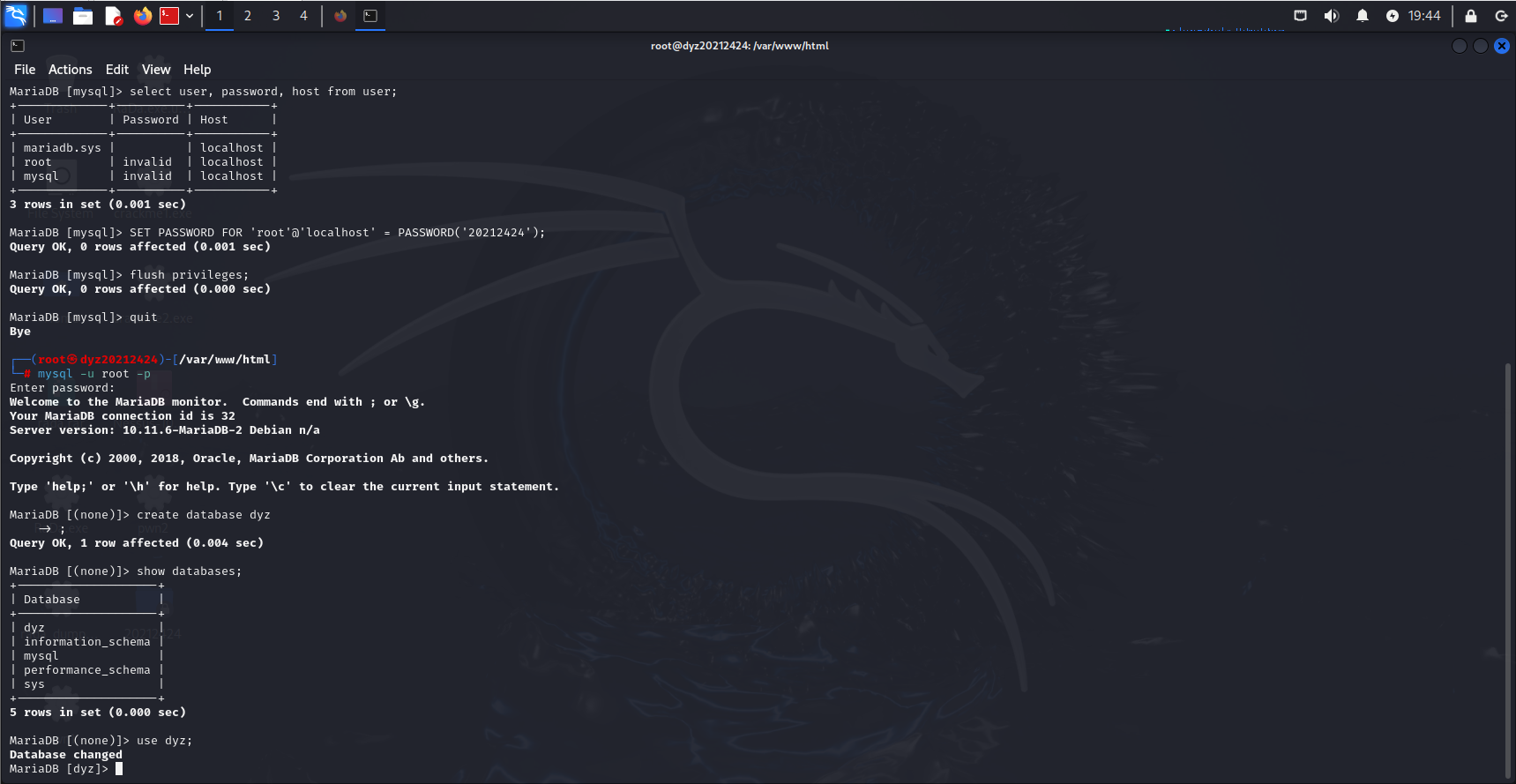Minimize the terminal window
This screenshot has width=1516, height=784.
point(1460,46)
